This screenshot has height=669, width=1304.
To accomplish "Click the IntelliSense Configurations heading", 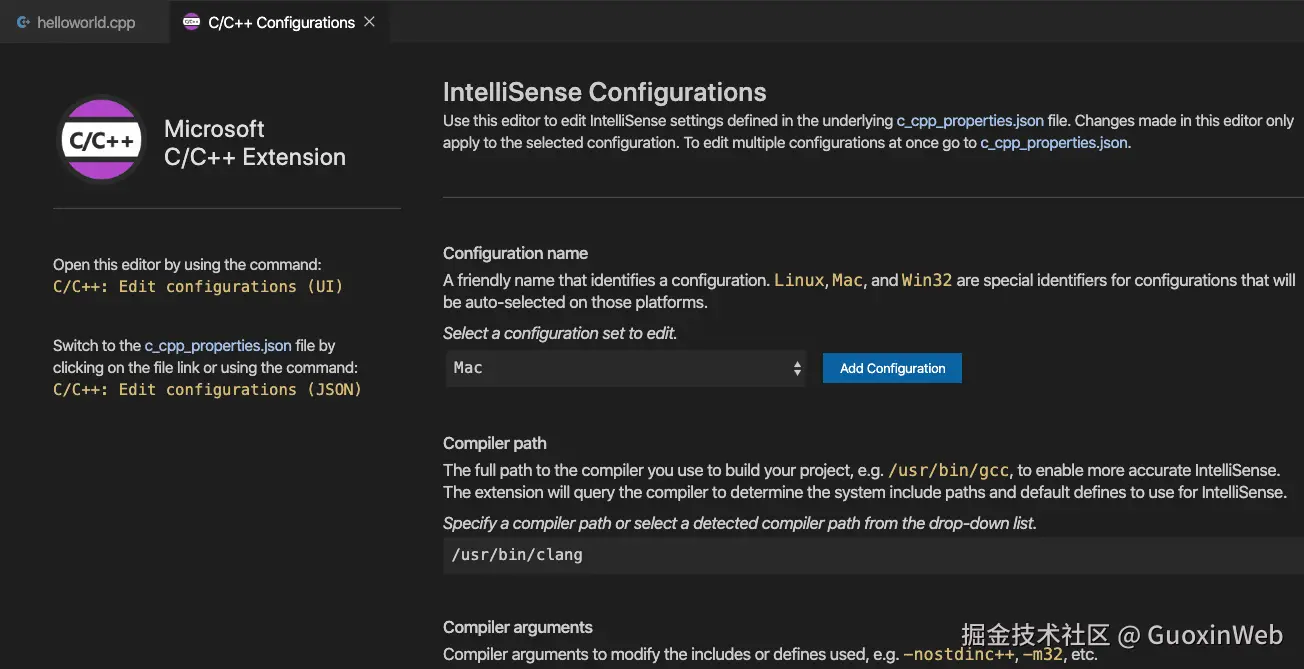I will (x=604, y=92).
